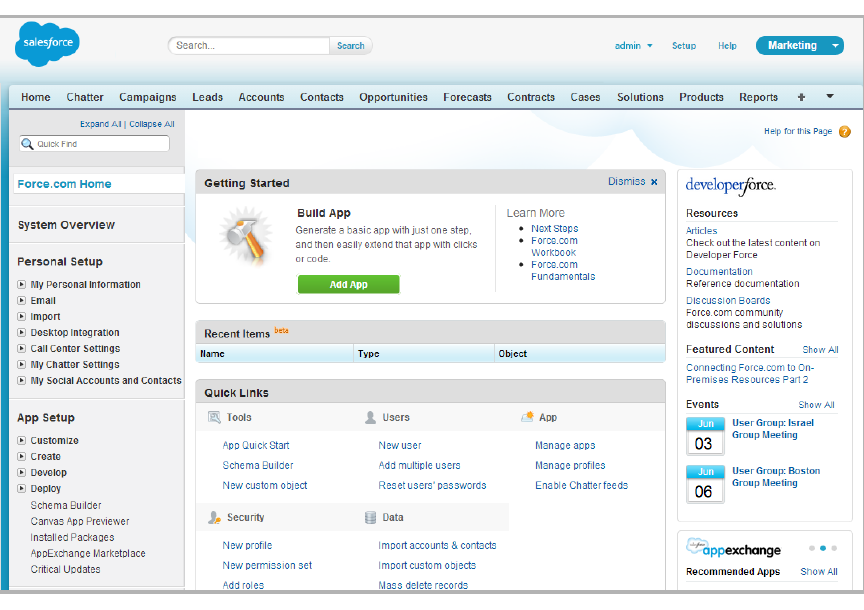This screenshot has width=864, height=610.
Task: Open the Manage profiles link
Action: [x=570, y=465]
